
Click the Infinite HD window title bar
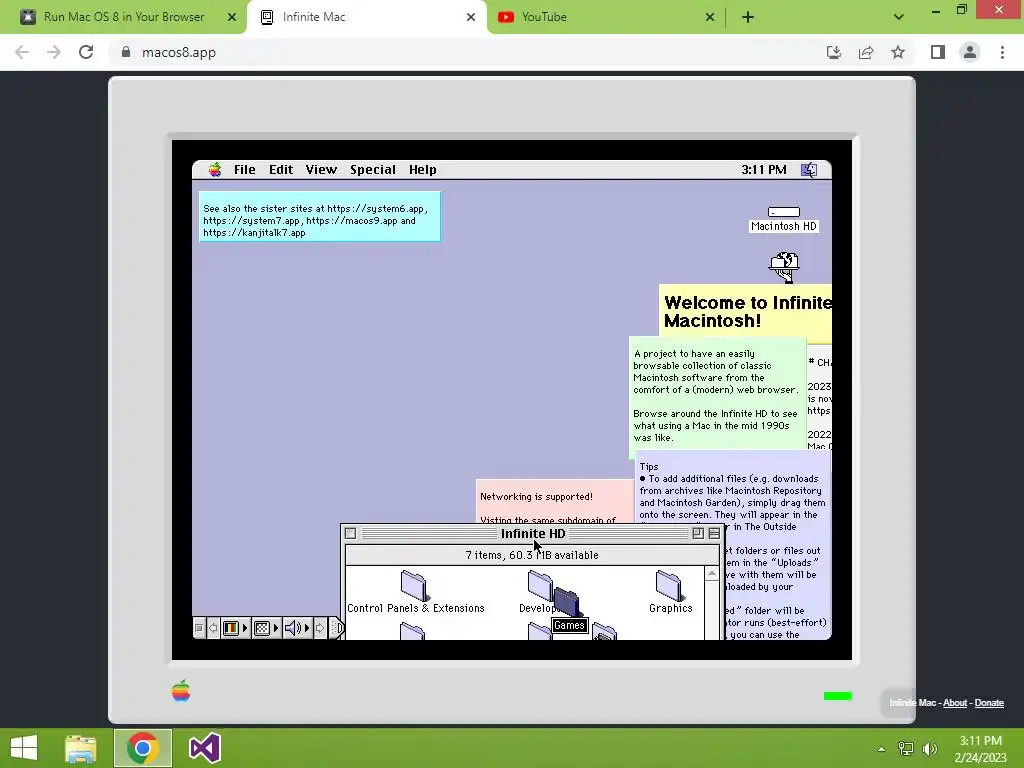(x=532, y=534)
